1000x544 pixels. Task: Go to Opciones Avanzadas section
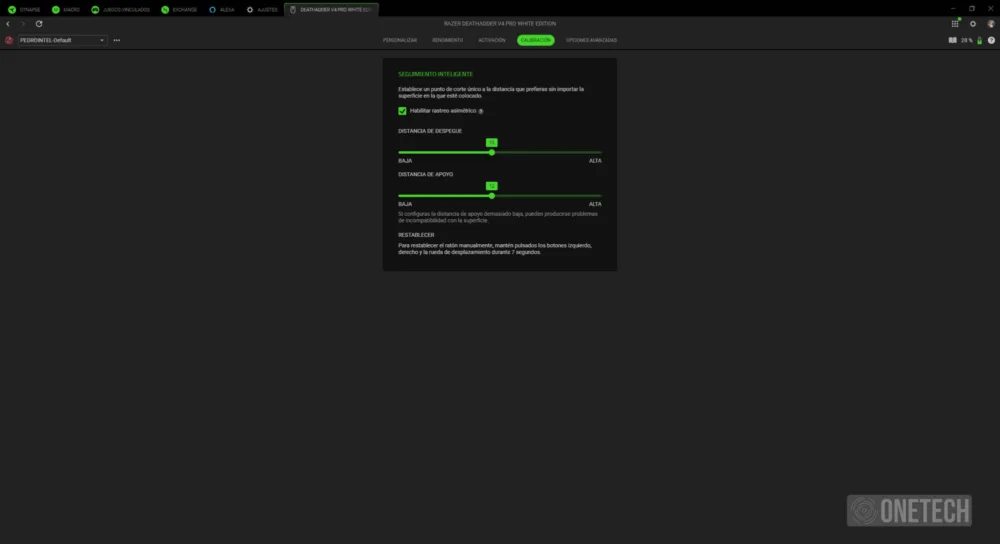pos(591,40)
